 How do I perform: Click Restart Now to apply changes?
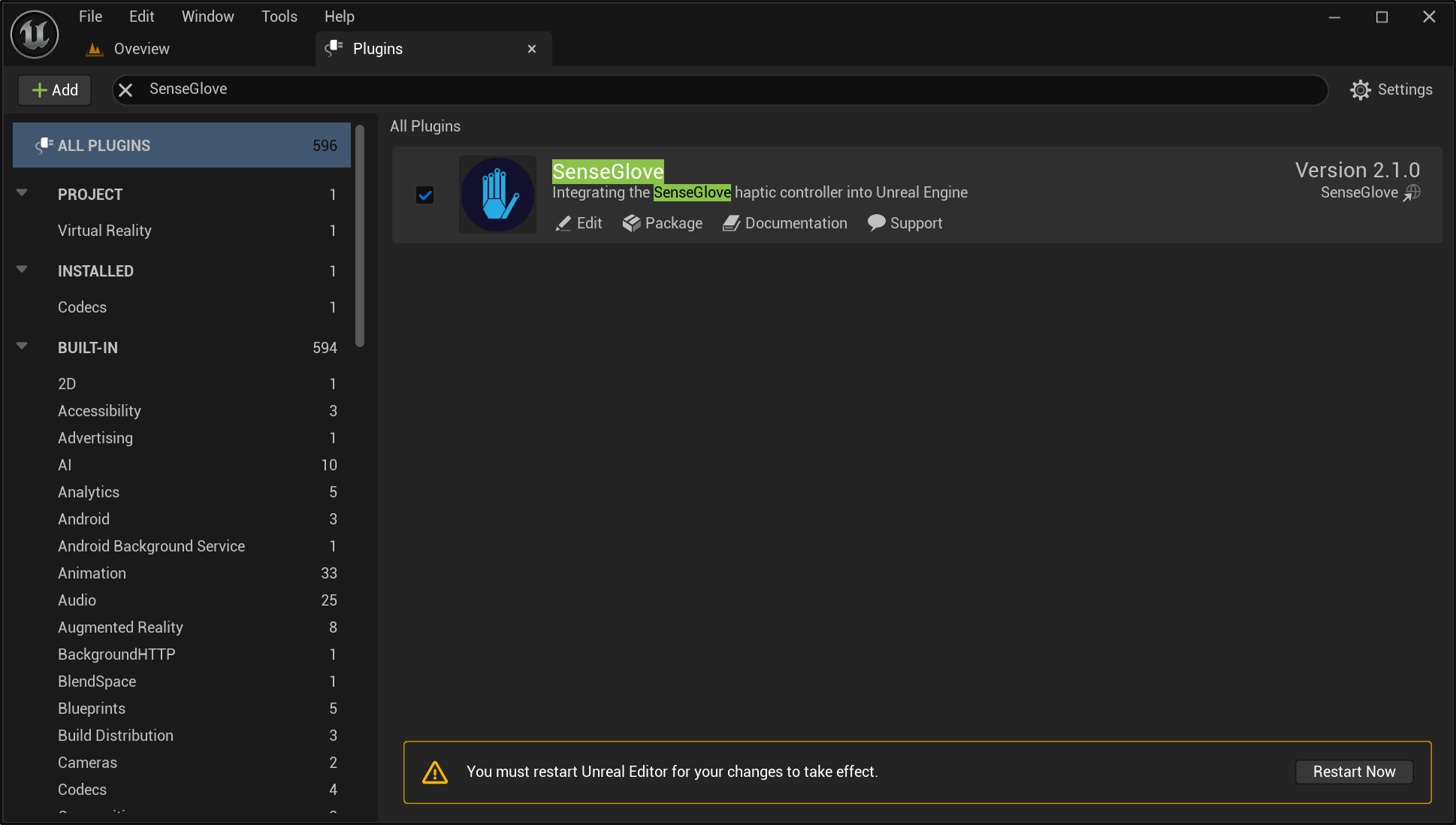(x=1353, y=771)
